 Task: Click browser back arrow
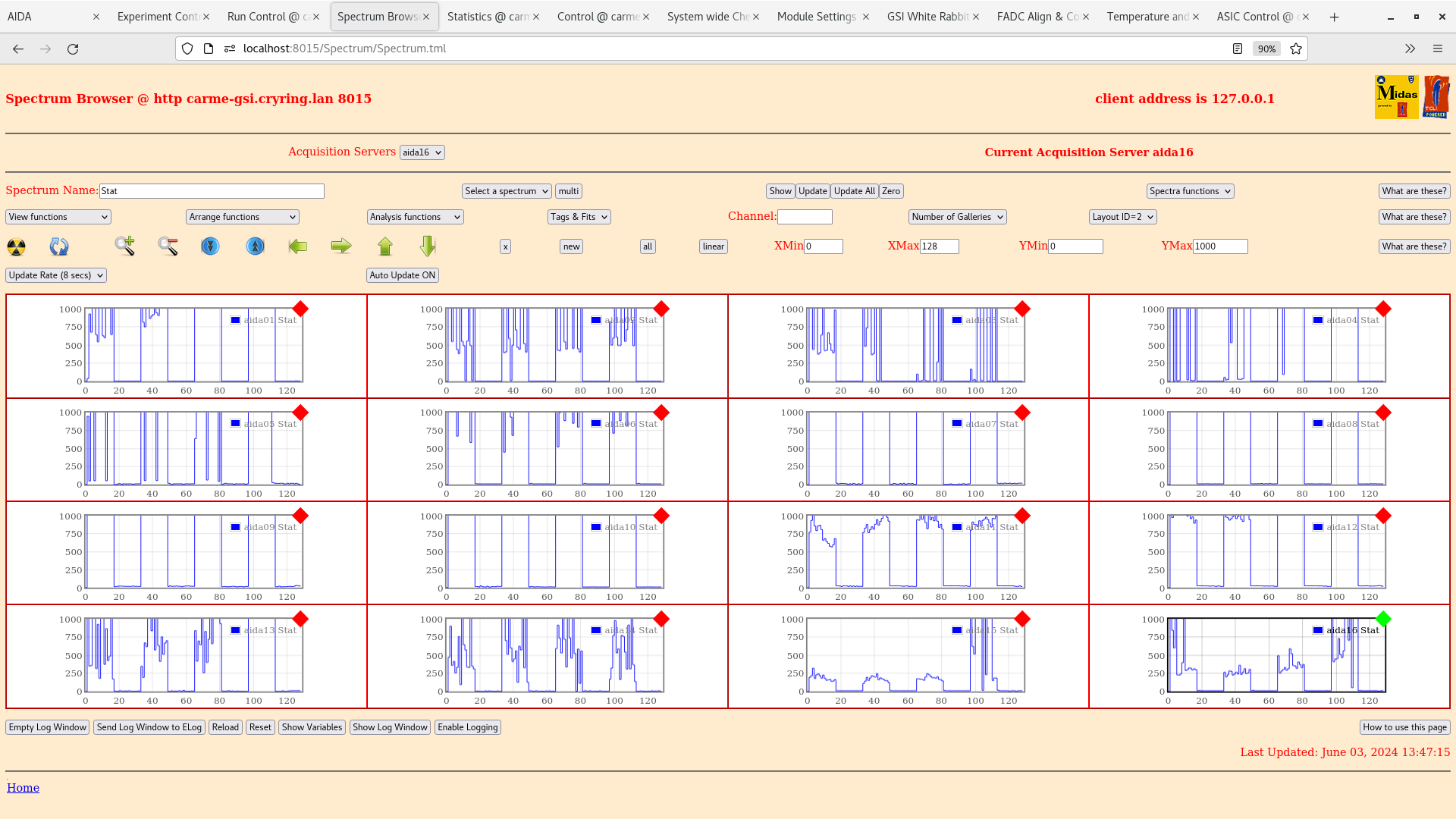click(18, 49)
